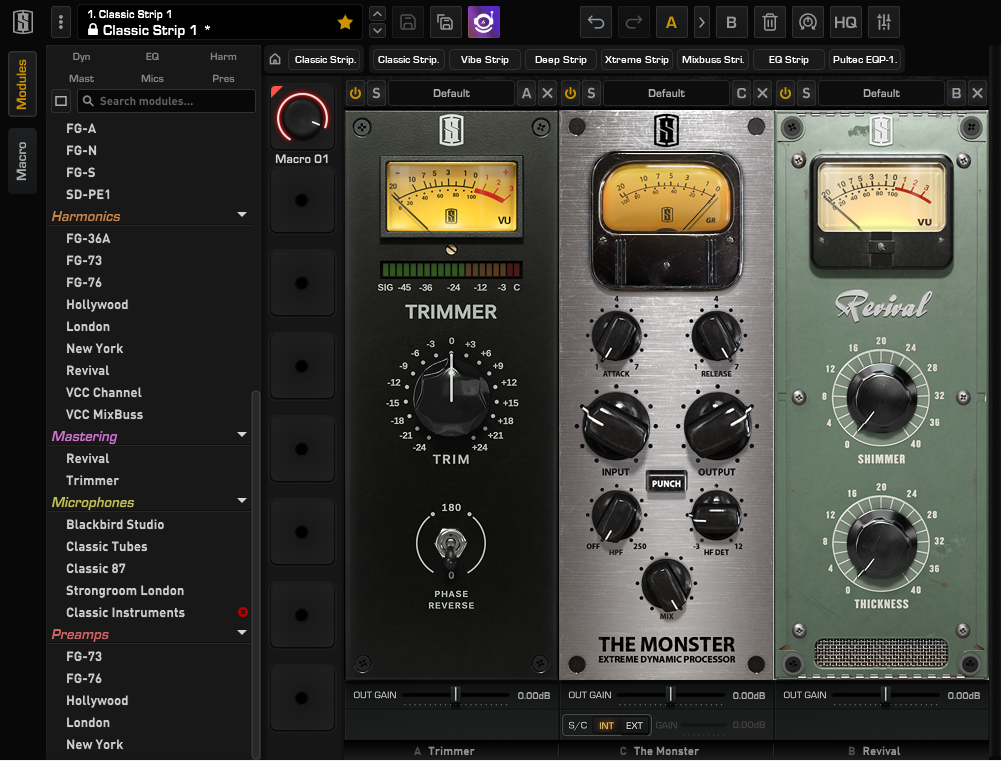Open the three-dot options menu
Screen dimensions: 1001x761
[61, 22]
